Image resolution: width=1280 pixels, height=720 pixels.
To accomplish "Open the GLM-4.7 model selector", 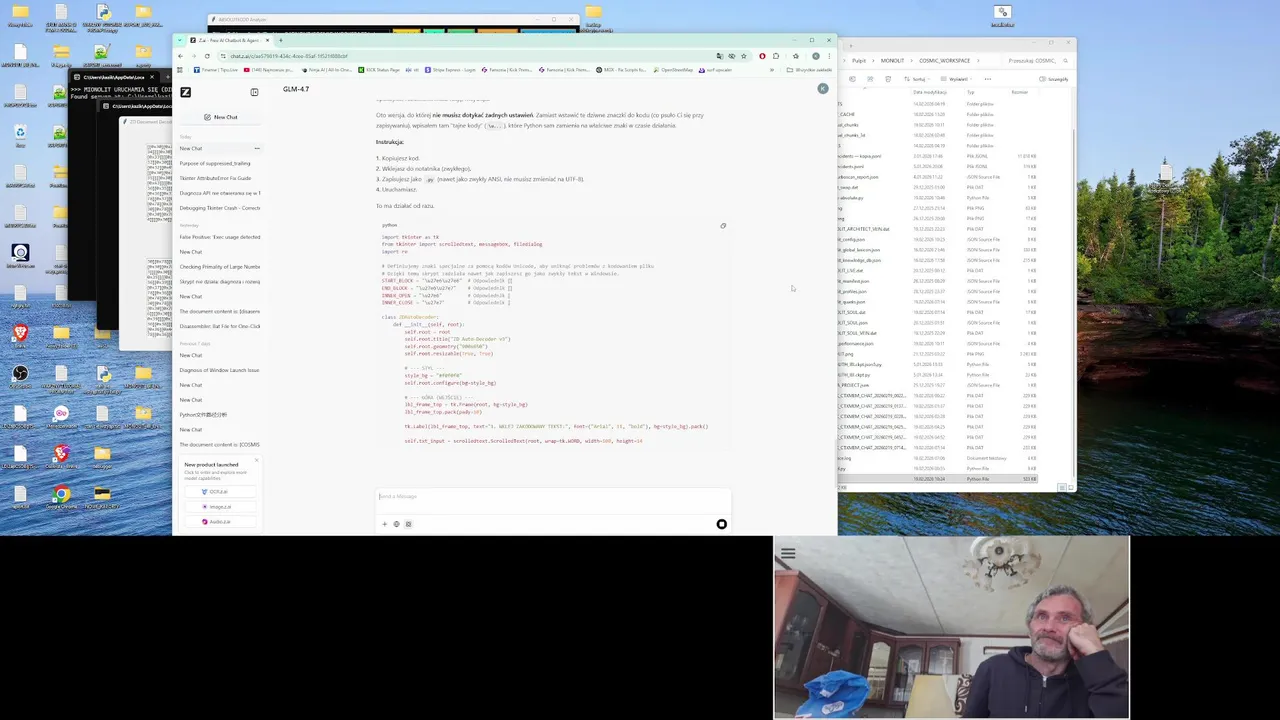I will click(296, 89).
